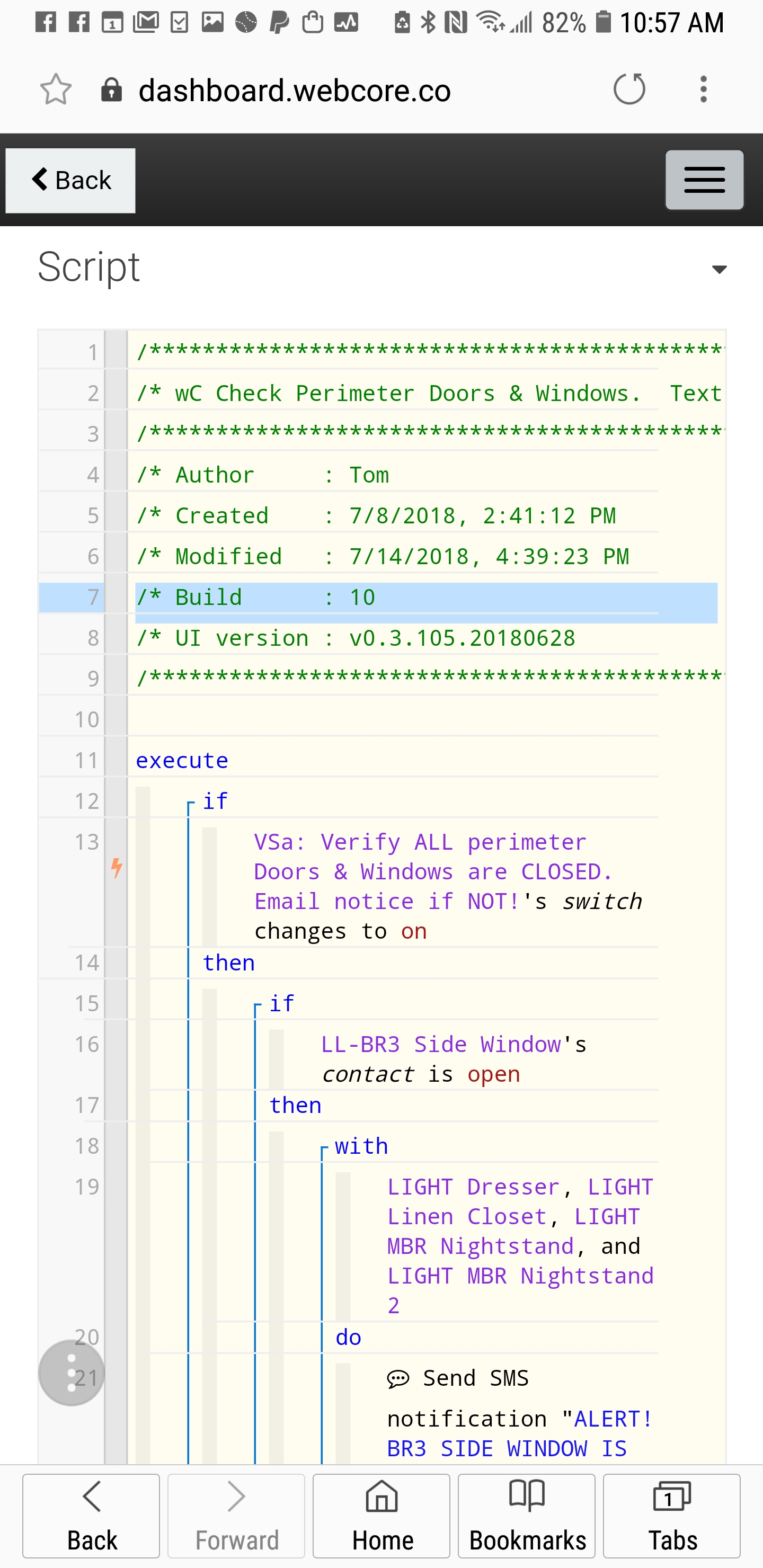Viewport: 763px width, 1568px height.
Task: Open the browser Tabs switcher
Action: [672, 1515]
